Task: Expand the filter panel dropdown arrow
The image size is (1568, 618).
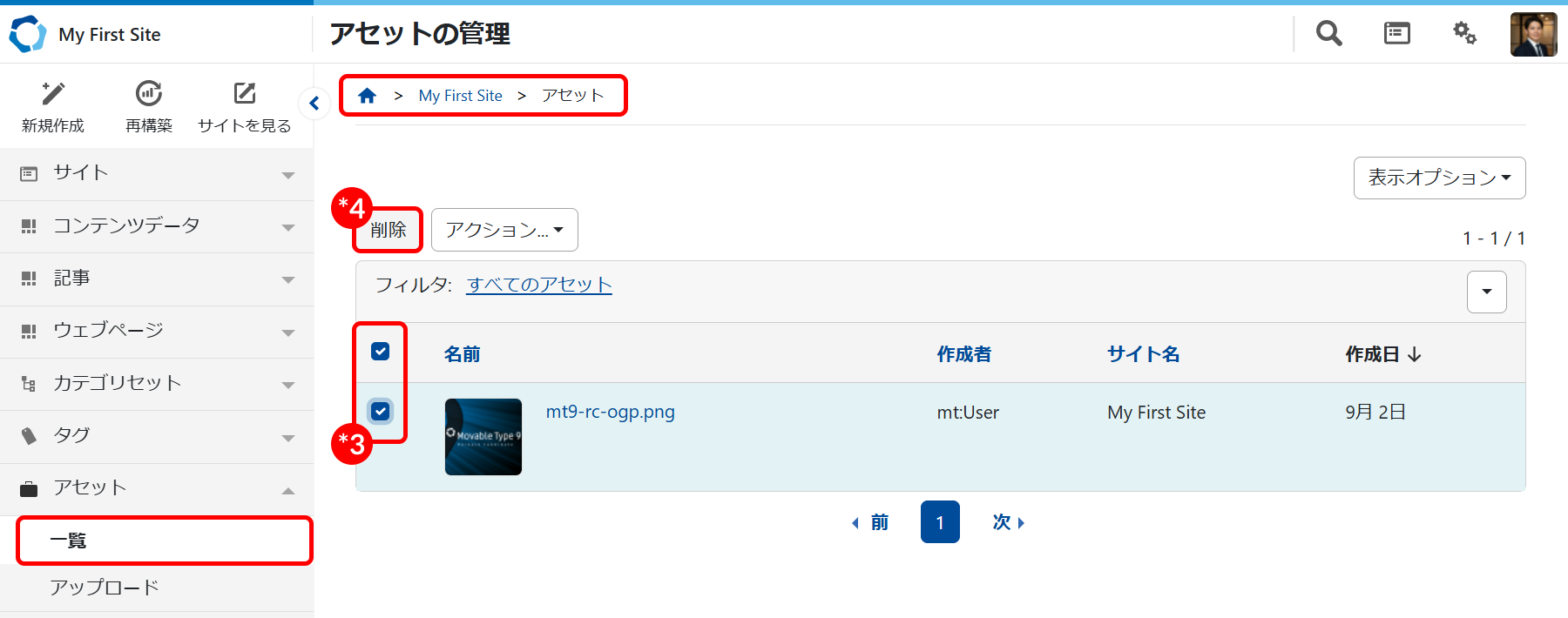Action: [1486, 292]
